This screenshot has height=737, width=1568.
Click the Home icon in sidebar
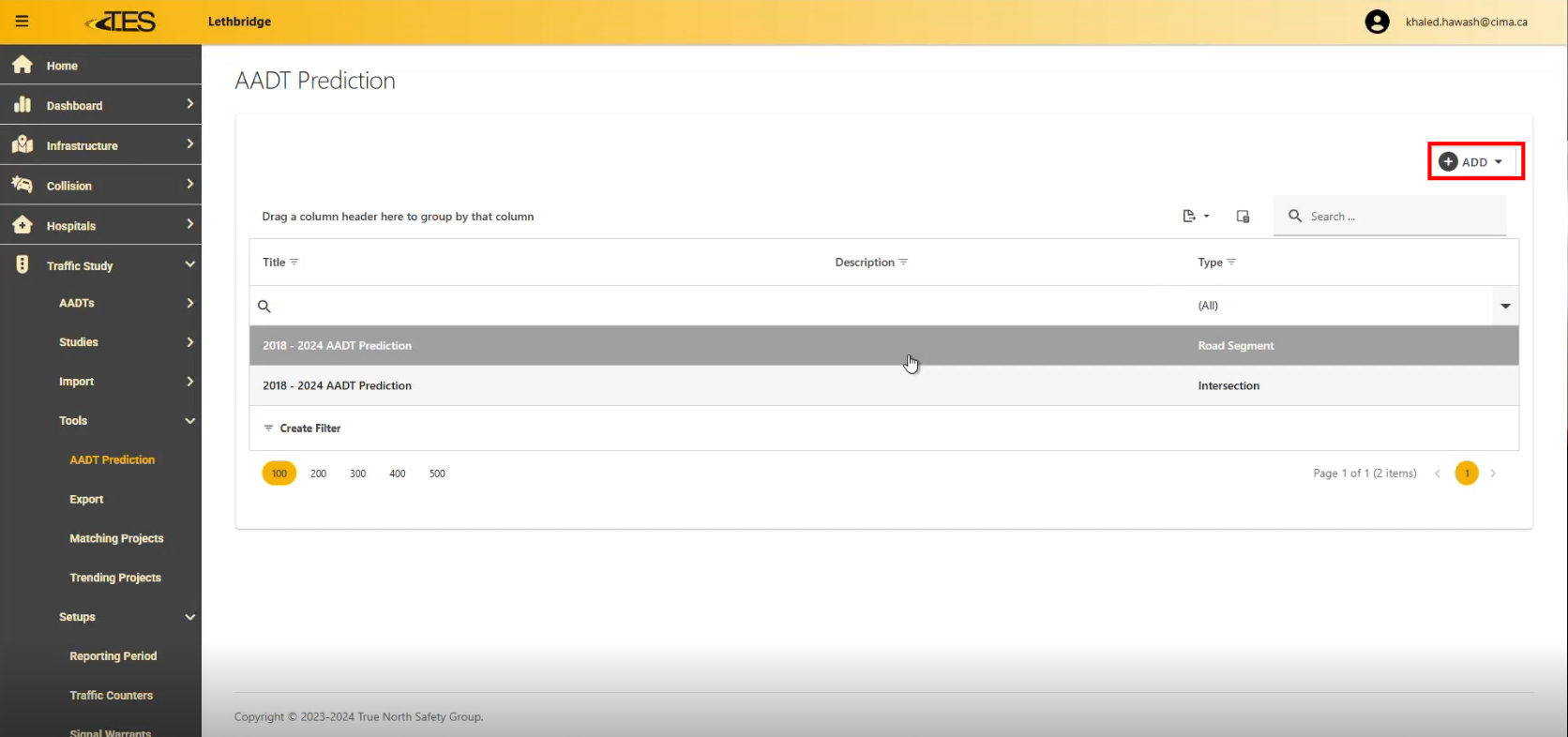23,66
